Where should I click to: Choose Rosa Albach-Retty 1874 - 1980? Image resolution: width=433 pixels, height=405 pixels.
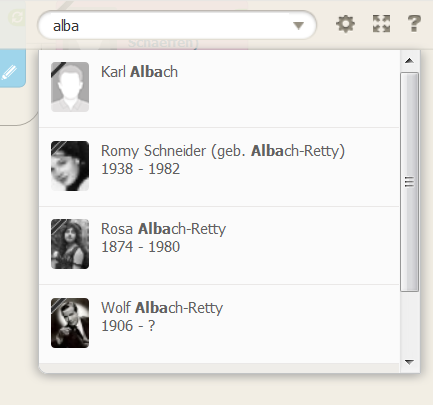tap(219, 246)
